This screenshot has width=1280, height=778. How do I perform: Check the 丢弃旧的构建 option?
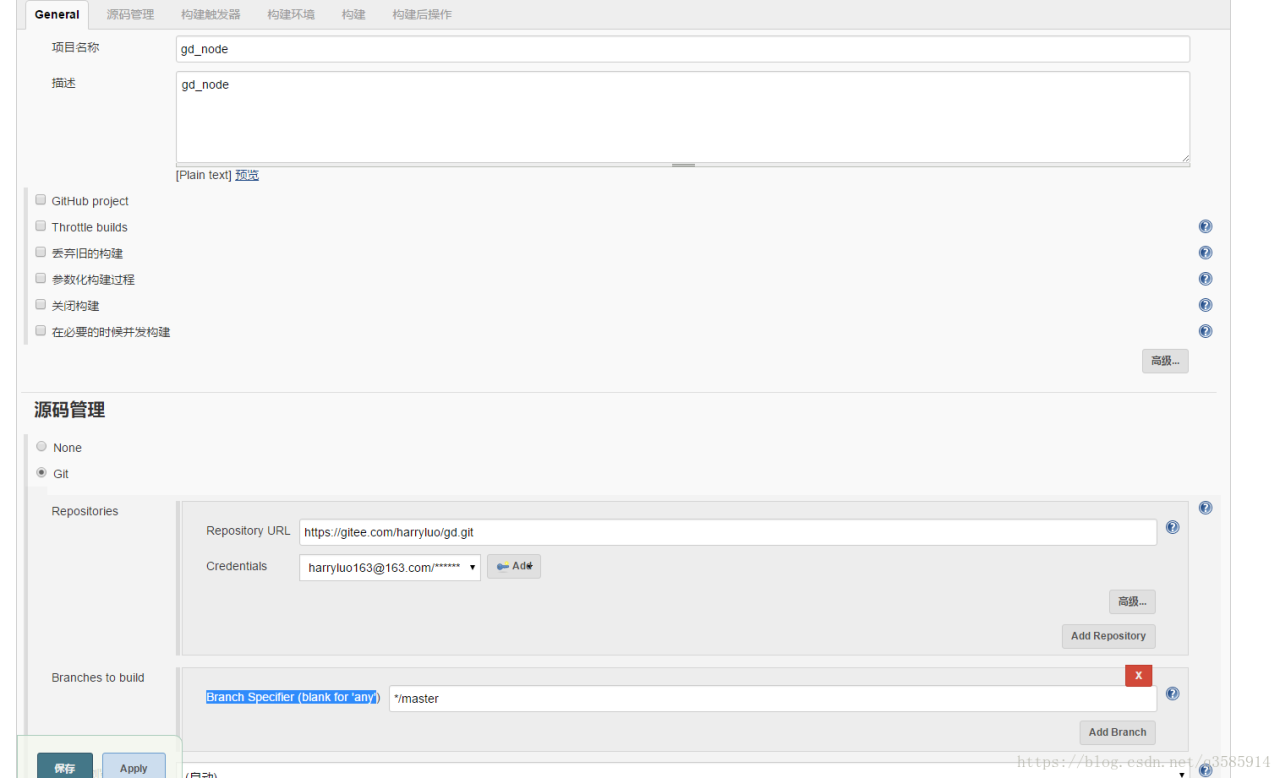[41, 252]
